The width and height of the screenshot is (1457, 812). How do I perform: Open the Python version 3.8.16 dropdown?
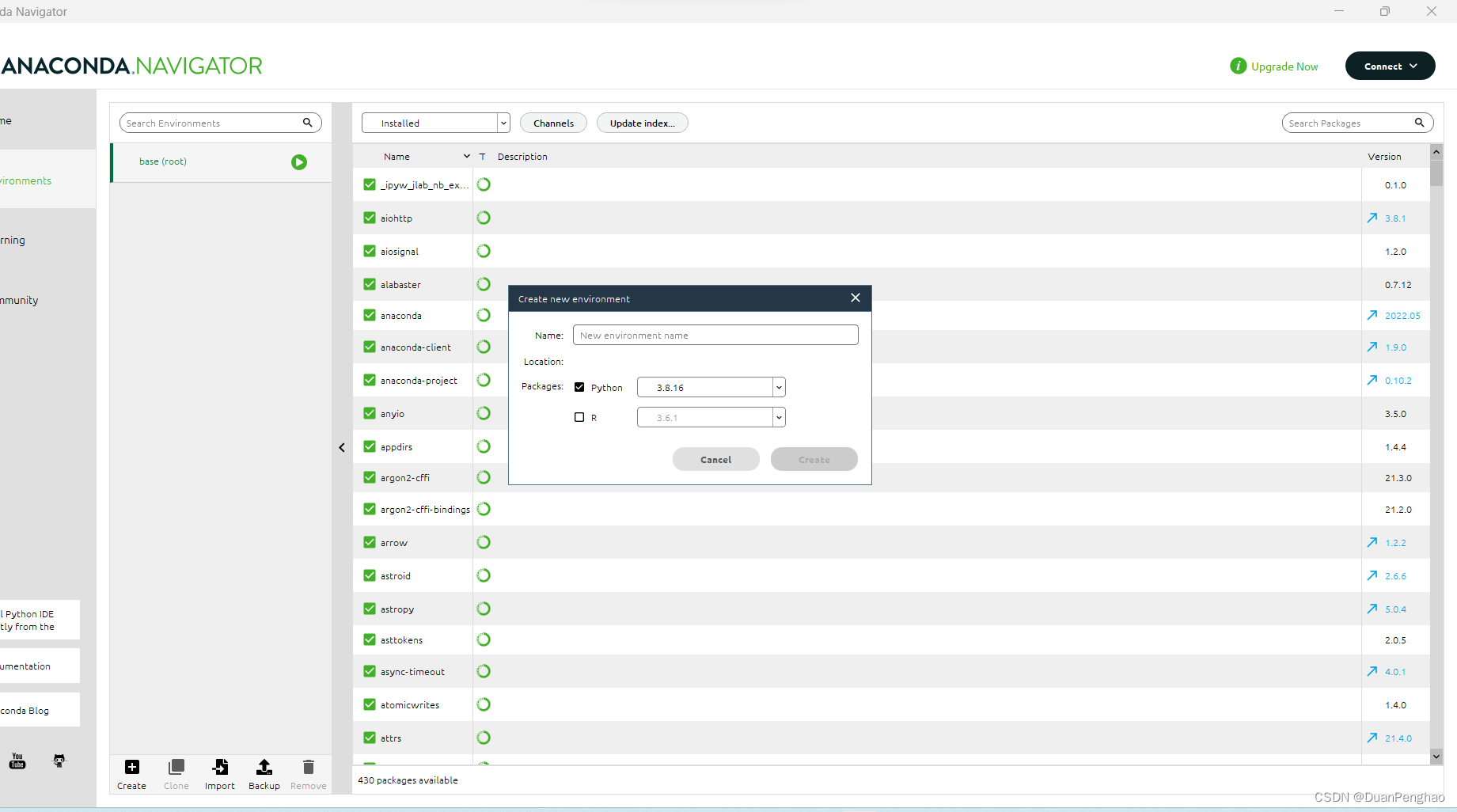(x=711, y=387)
